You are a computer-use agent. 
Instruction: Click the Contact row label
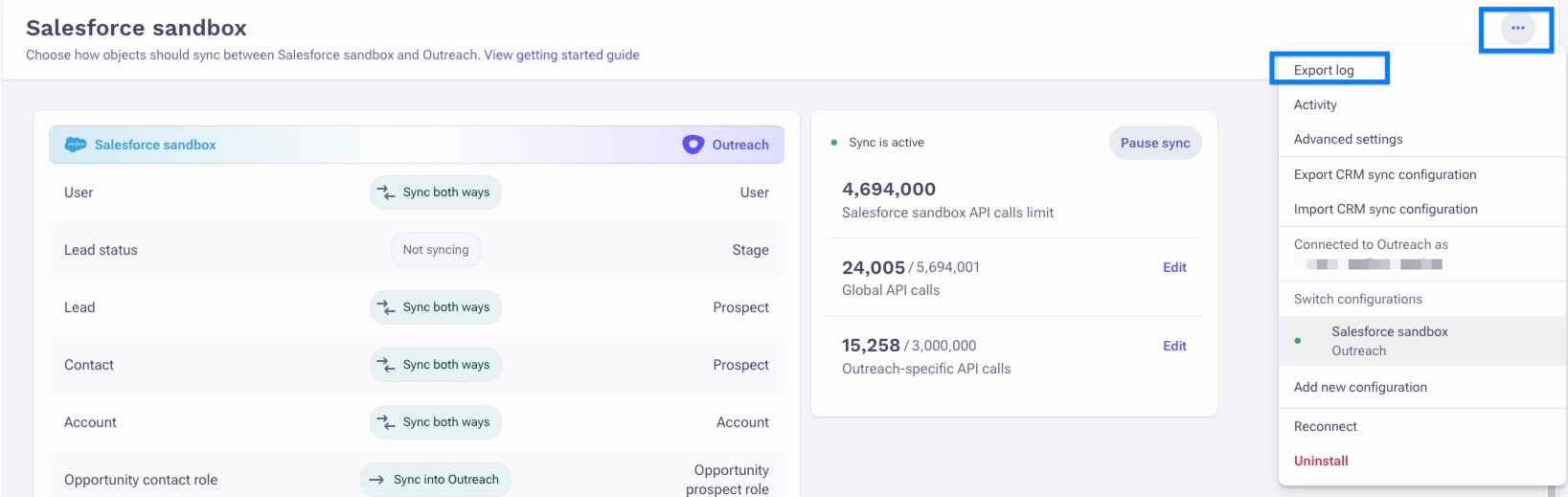(x=89, y=365)
